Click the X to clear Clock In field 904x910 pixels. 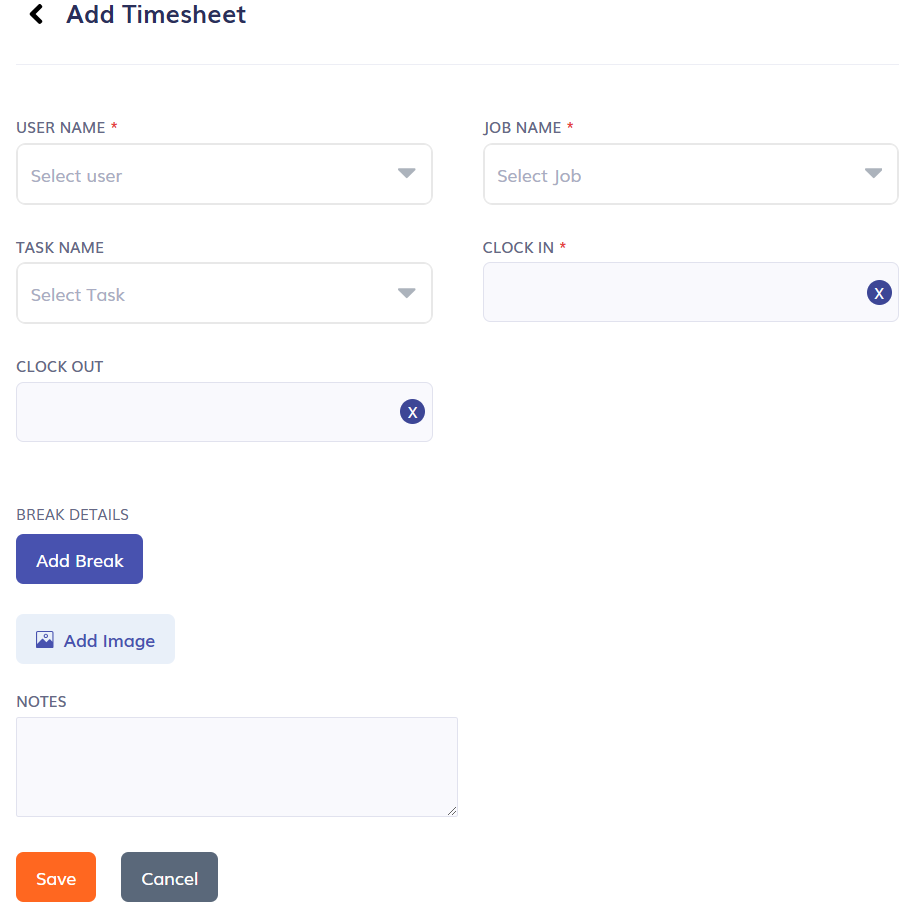coord(878,292)
